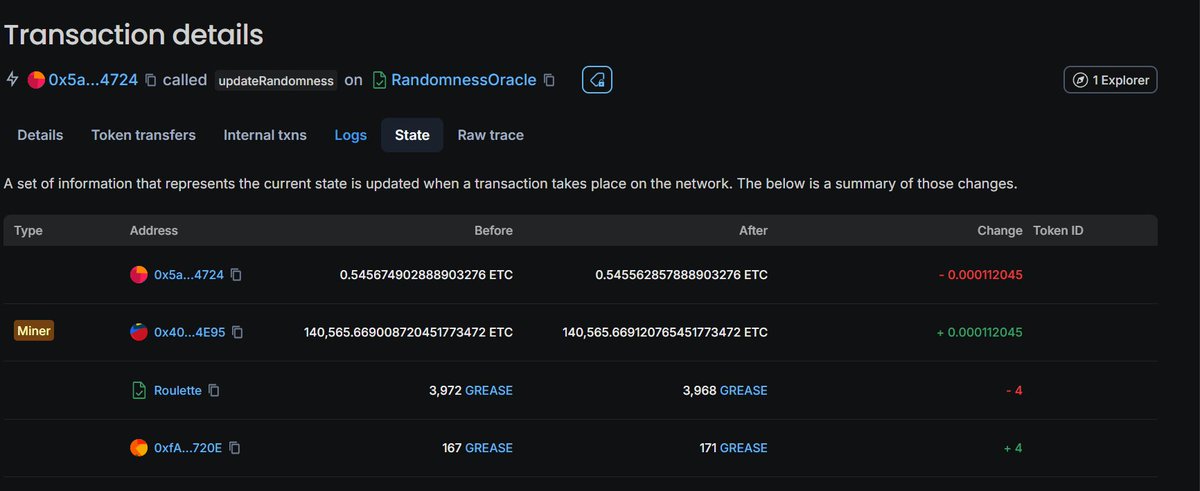Click the updateRandomness method badge
The image size is (1200, 491).
pyautogui.click(x=276, y=81)
